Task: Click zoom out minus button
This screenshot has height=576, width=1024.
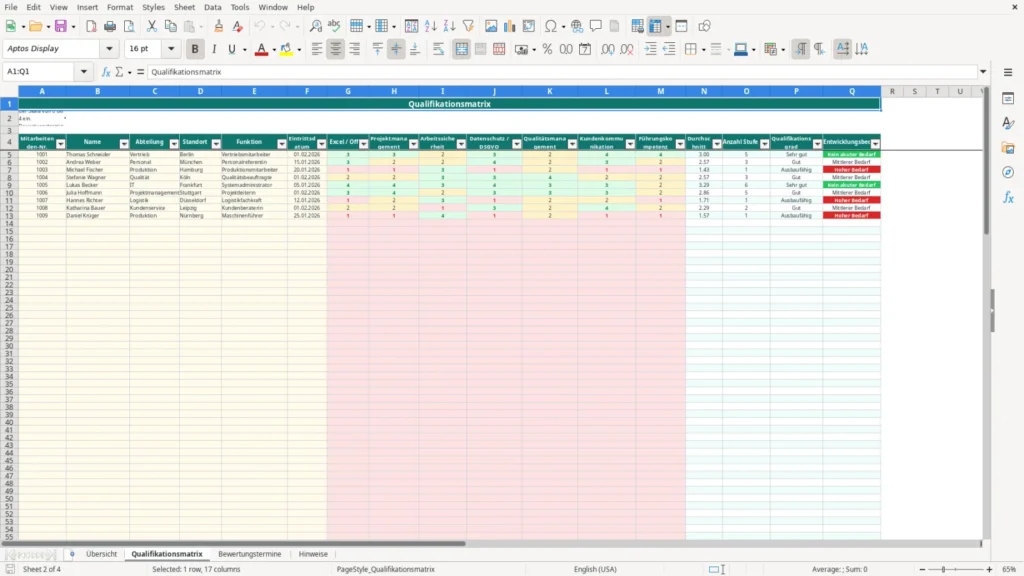Action: 922,569
